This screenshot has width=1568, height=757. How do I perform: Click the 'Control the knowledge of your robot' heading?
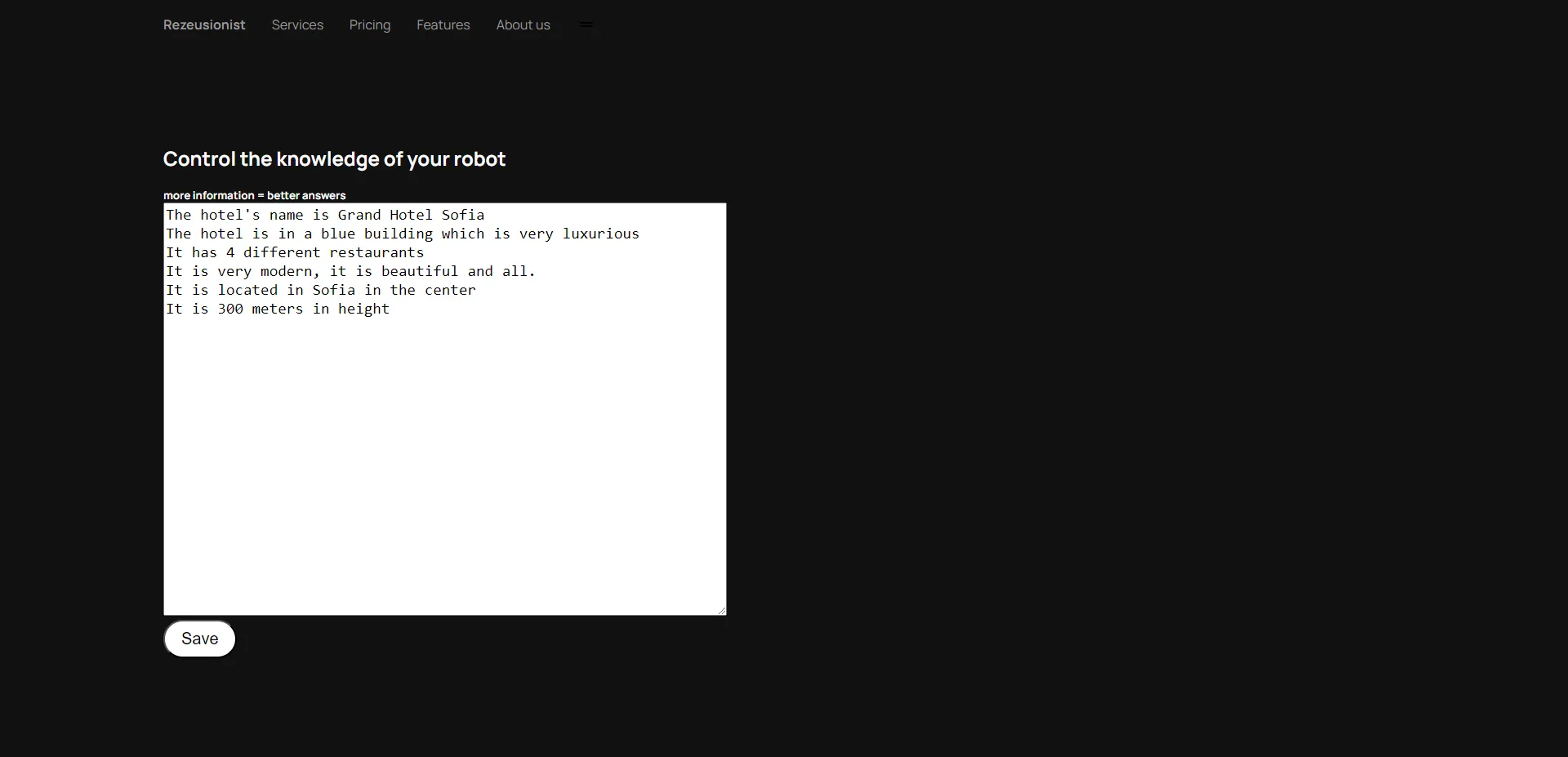pos(334,159)
